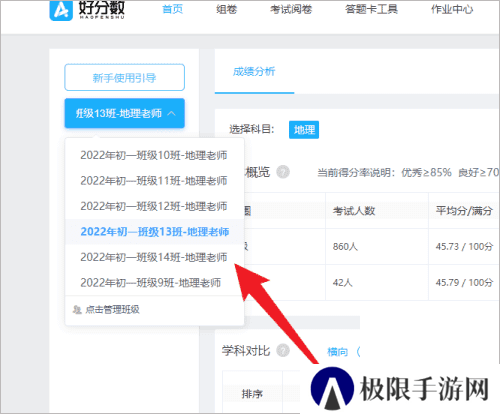
Task: Choose 2022年初一班级12班-地理老师 option
Action: pos(154,206)
